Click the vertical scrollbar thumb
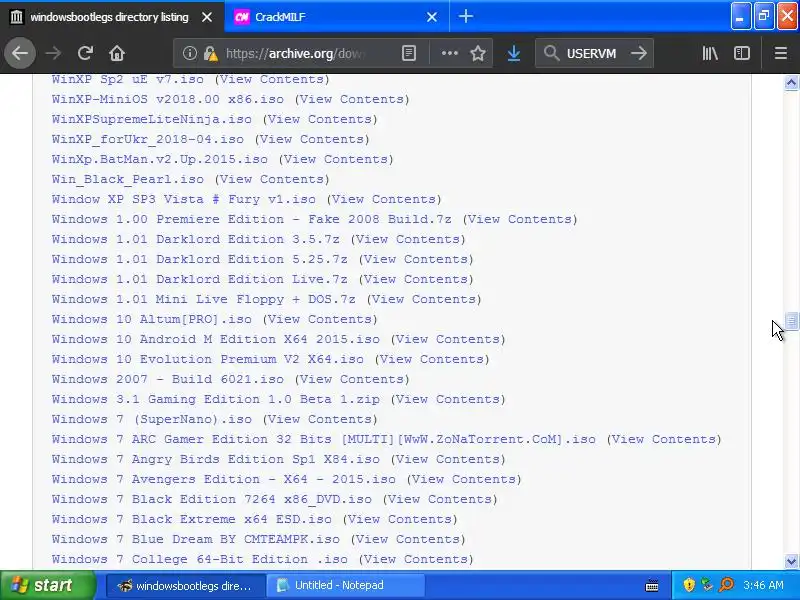800x600 pixels. coord(791,321)
